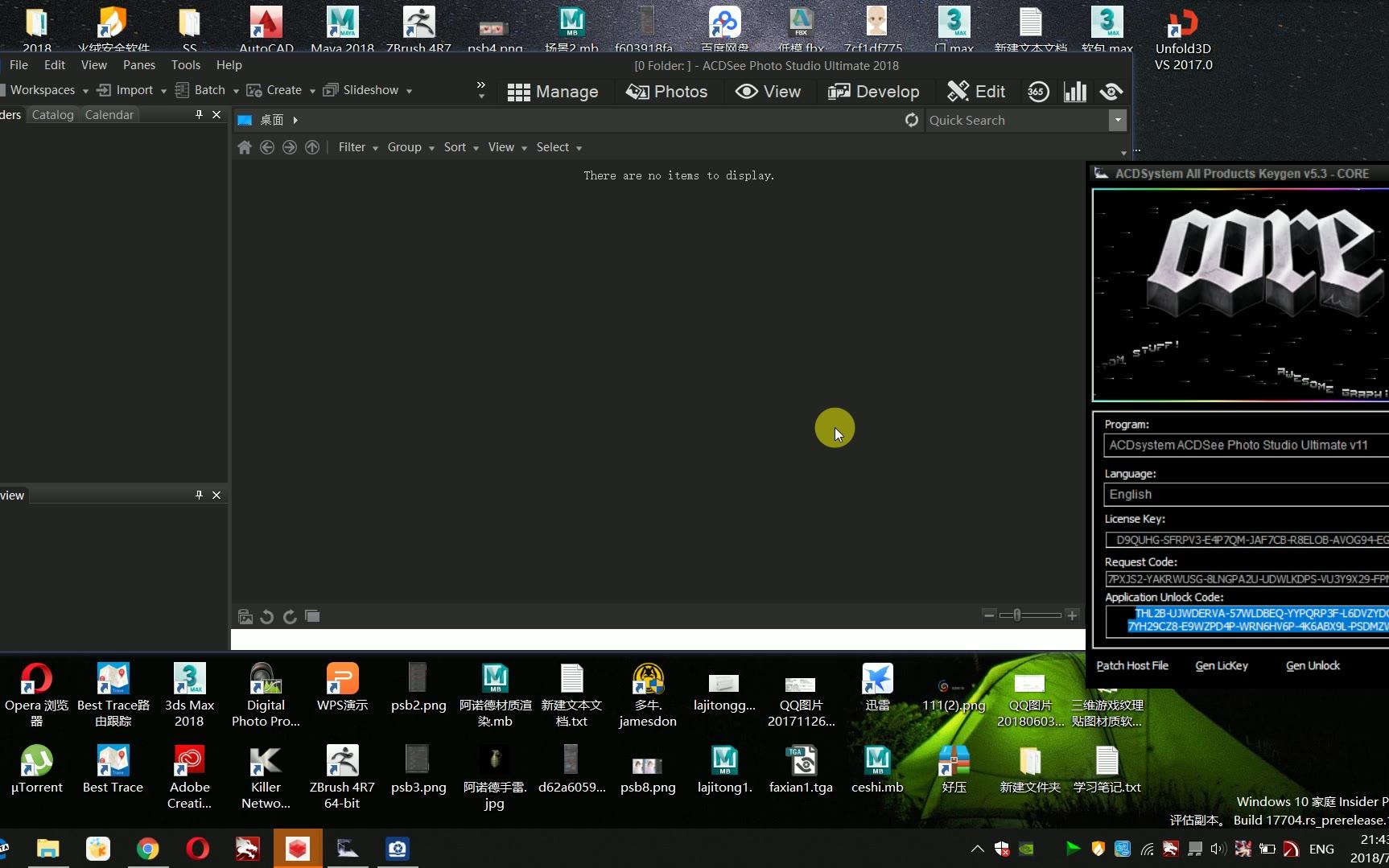Select the WPS演示 desktop icon
The image size is (1389, 868).
pos(342,687)
